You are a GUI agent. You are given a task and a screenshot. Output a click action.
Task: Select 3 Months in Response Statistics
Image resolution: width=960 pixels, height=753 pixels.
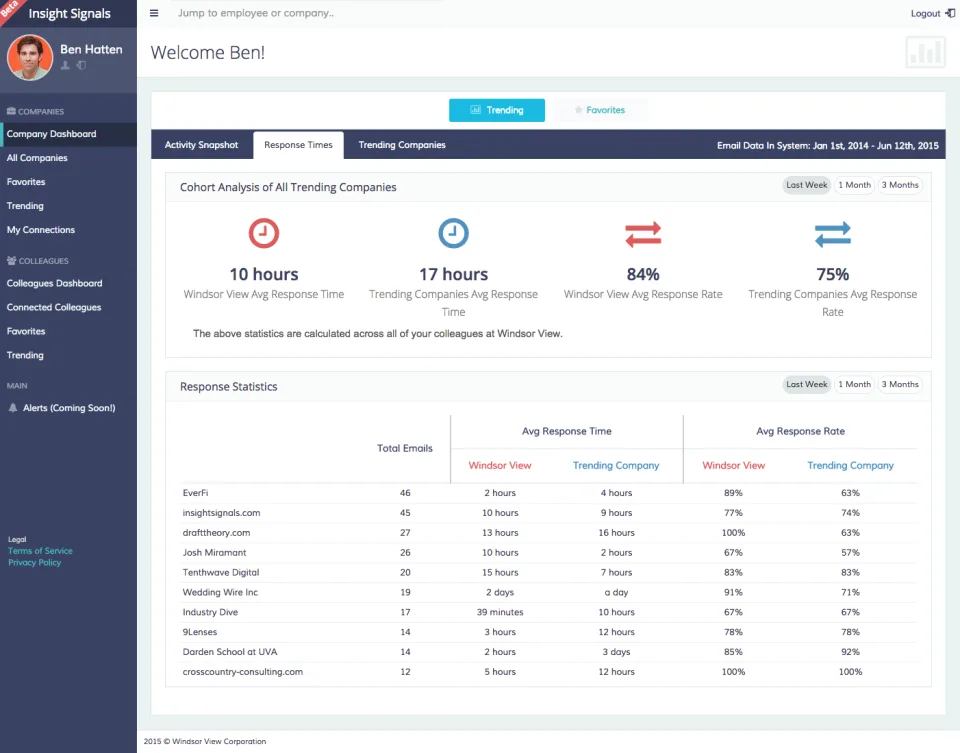[899, 384]
